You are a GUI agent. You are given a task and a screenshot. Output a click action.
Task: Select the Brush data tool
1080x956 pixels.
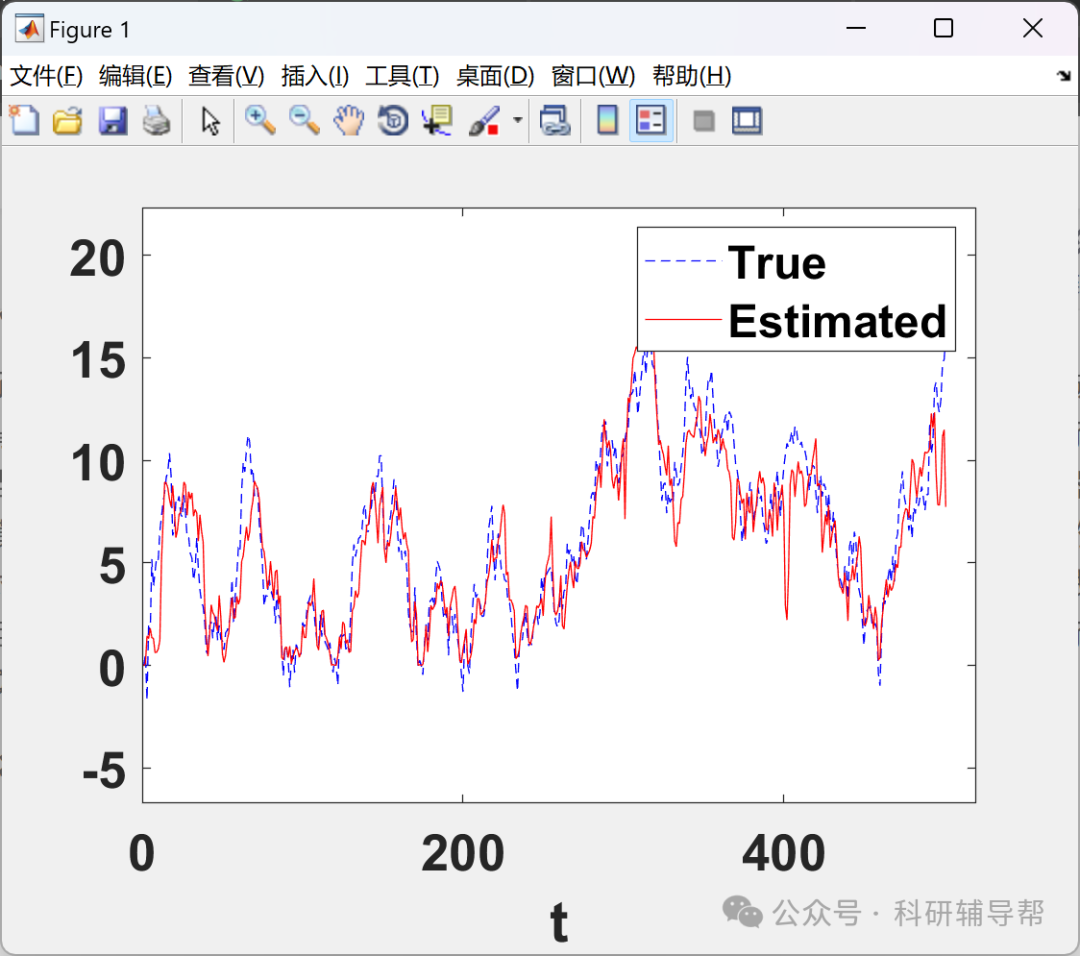click(x=484, y=121)
